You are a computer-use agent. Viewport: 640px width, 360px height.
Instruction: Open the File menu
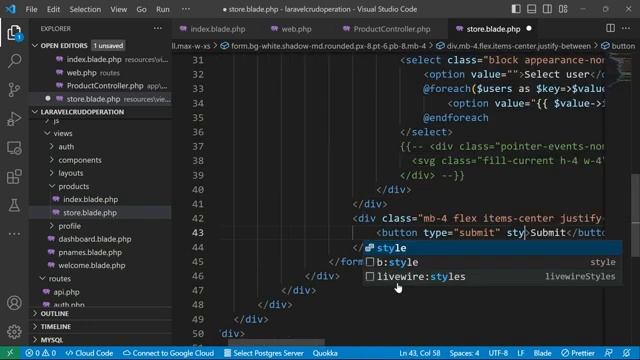(x=31, y=9)
